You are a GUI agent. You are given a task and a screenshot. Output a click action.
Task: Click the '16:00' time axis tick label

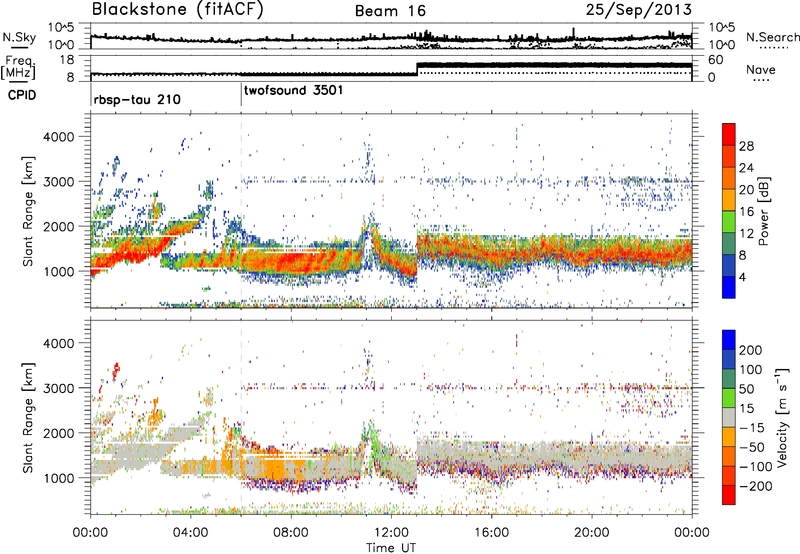click(x=491, y=533)
